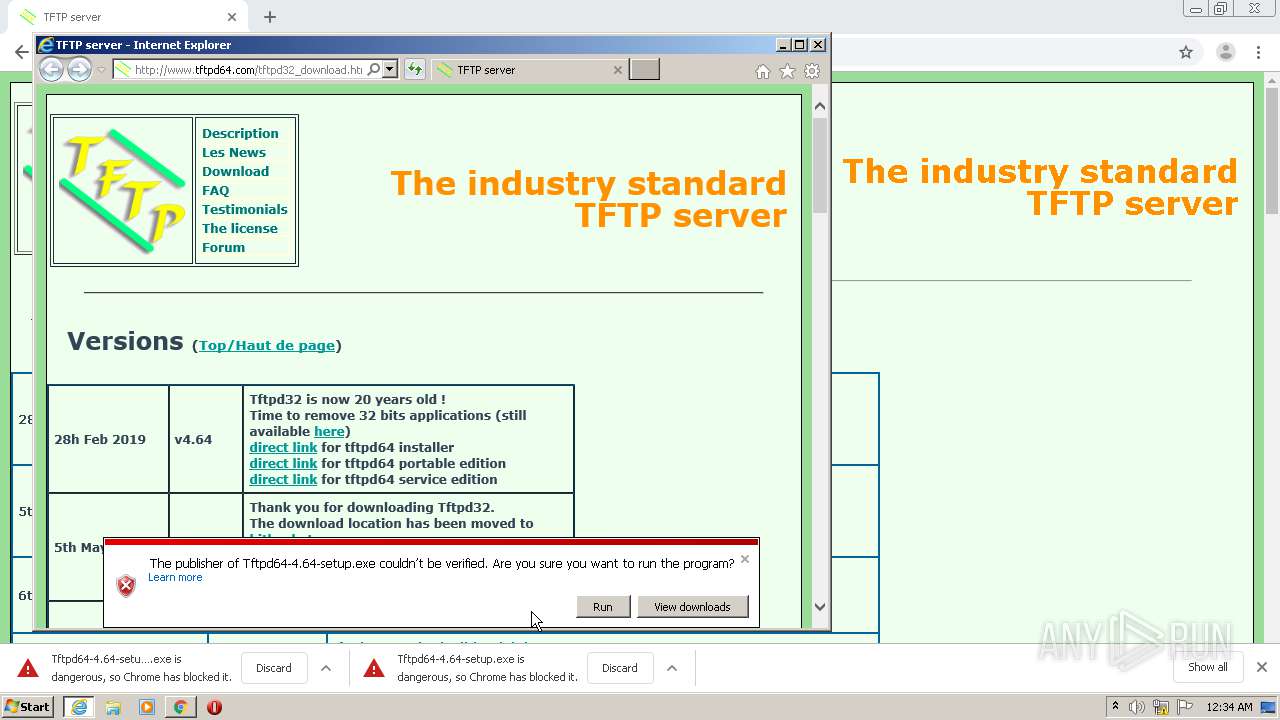Click View downloads button
The height and width of the screenshot is (720, 1280).
pos(692,607)
